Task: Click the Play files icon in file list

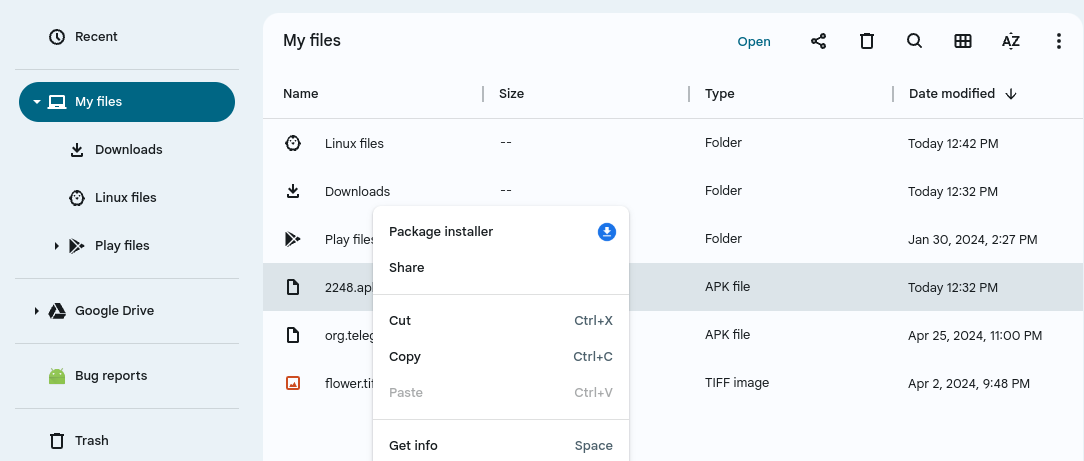Action: 293,239
